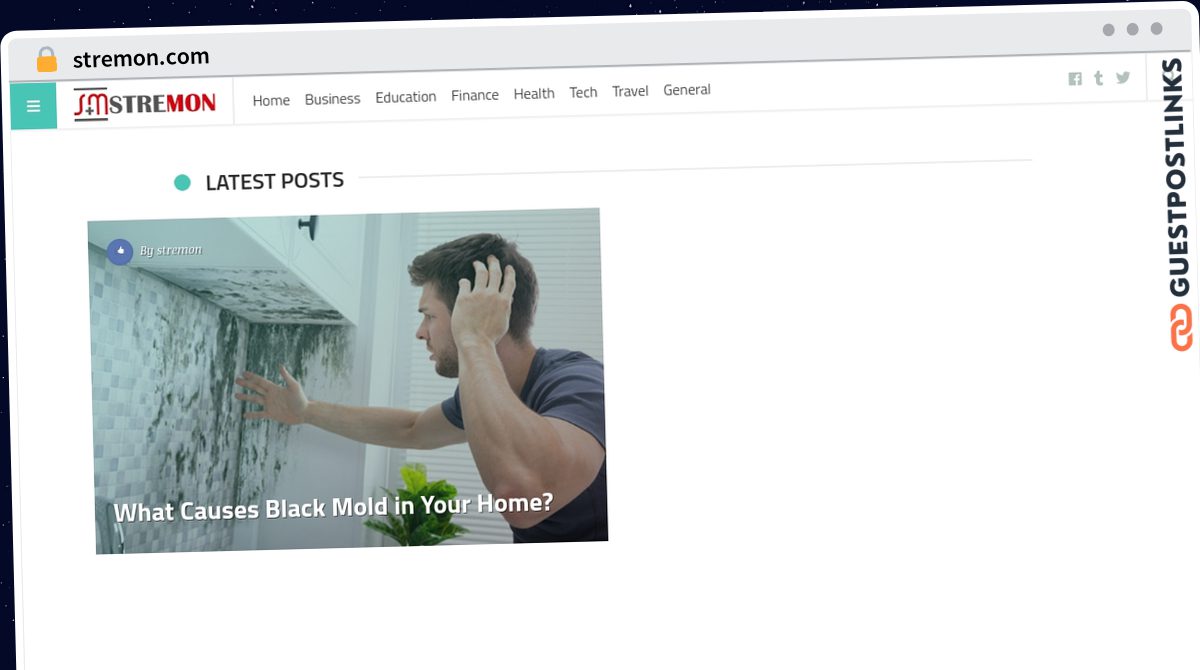Go to Home menu item
This screenshot has height=670, width=1200.
click(x=271, y=100)
